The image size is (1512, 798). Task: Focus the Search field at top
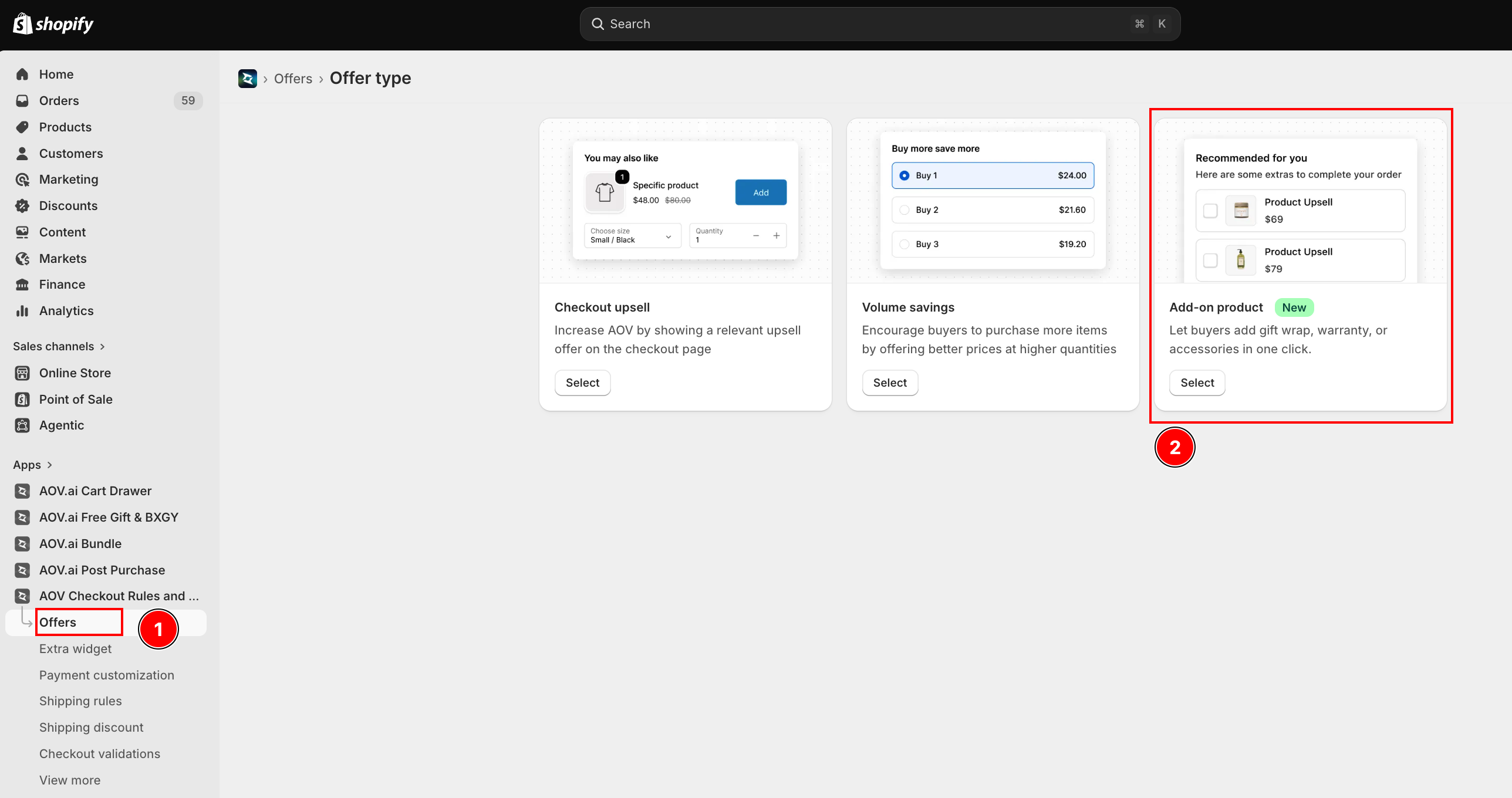click(880, 24)
